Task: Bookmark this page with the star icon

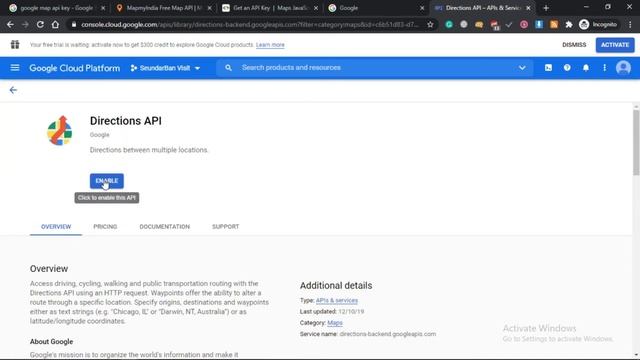Action: pyautogui.click(x=430, y=24)
